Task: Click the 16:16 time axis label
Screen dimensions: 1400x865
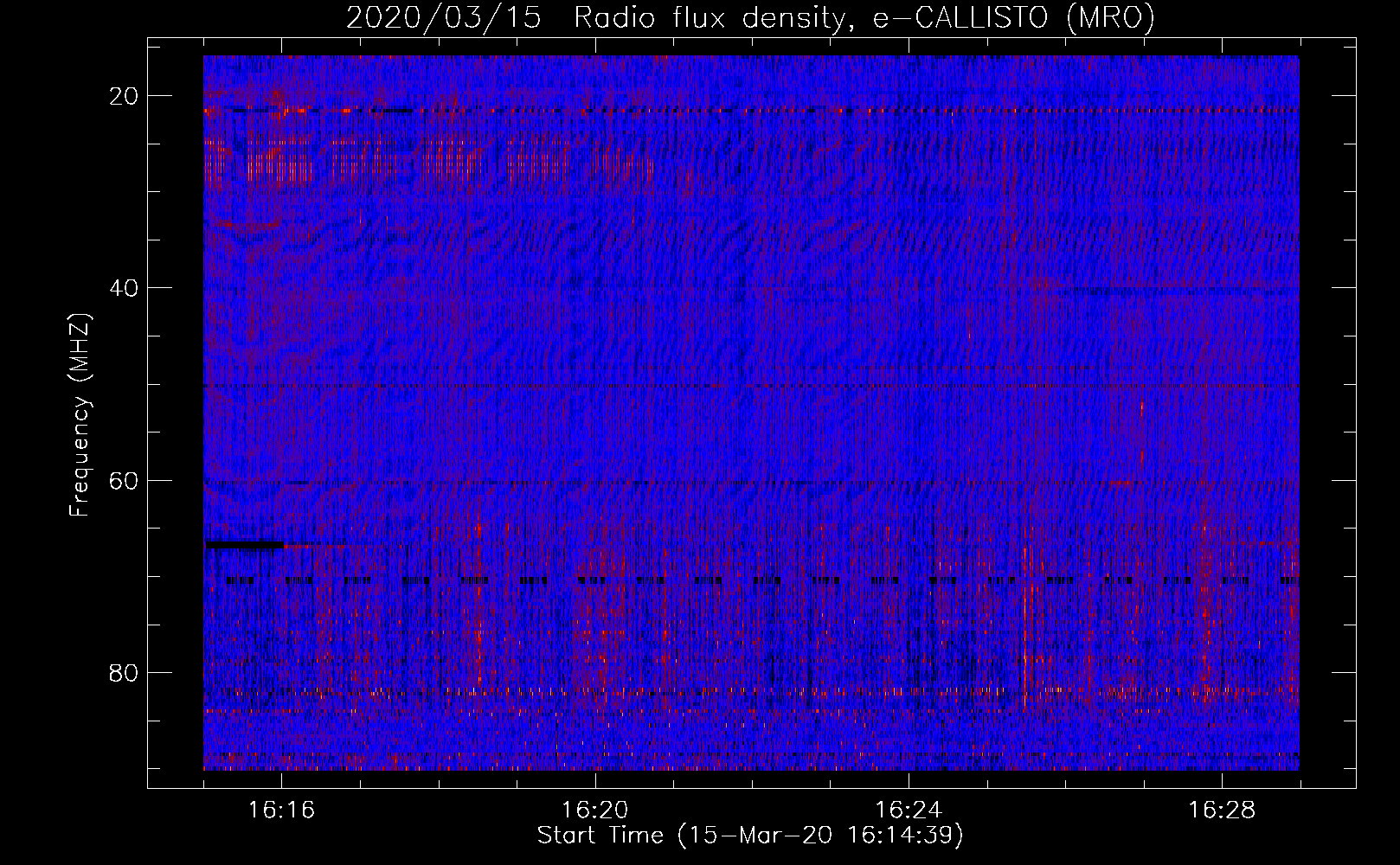Action: pyautogui.click(x=281, y=811)
